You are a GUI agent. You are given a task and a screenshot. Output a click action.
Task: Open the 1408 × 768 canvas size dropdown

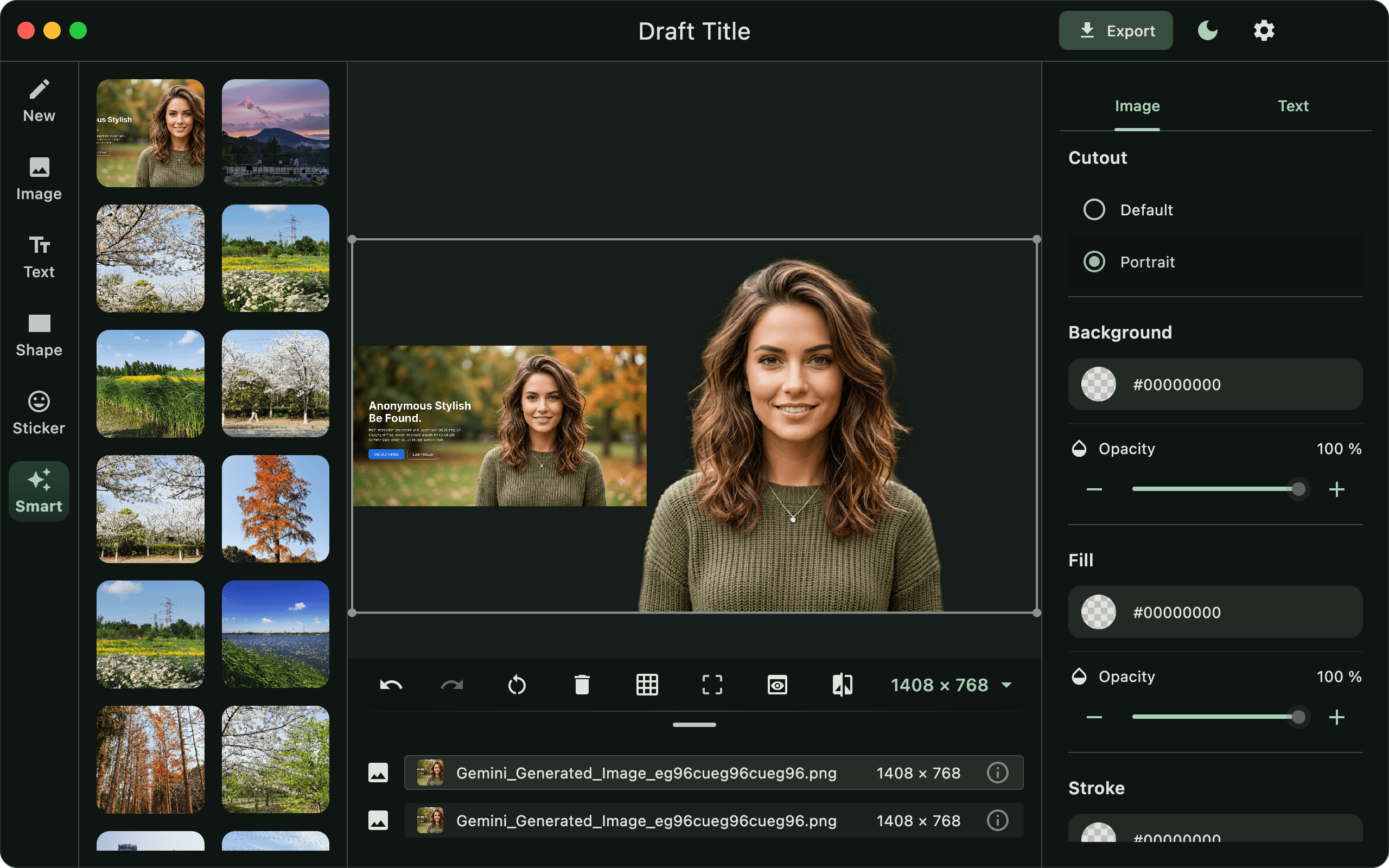pos(951,685)
